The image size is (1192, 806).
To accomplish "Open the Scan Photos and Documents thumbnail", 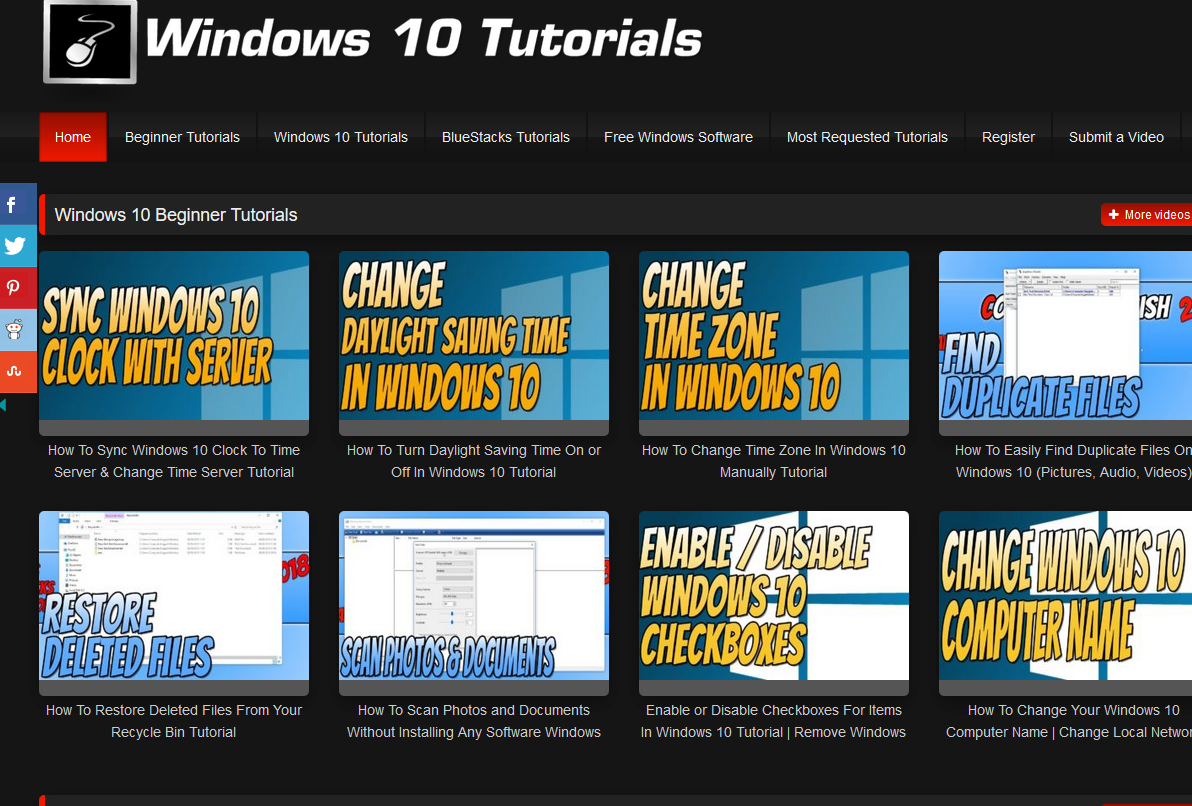I will coord(473,603).
